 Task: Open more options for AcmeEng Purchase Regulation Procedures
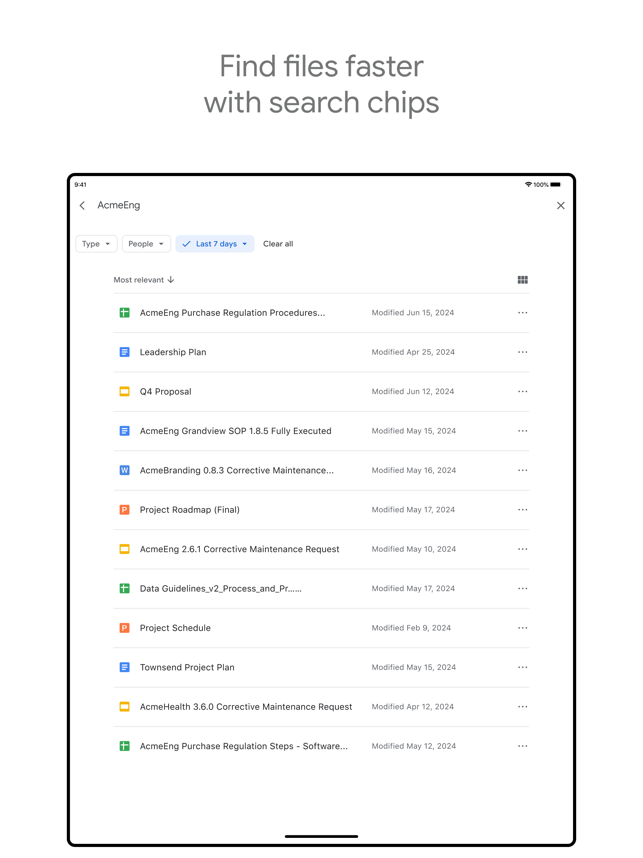coord(523,313)
